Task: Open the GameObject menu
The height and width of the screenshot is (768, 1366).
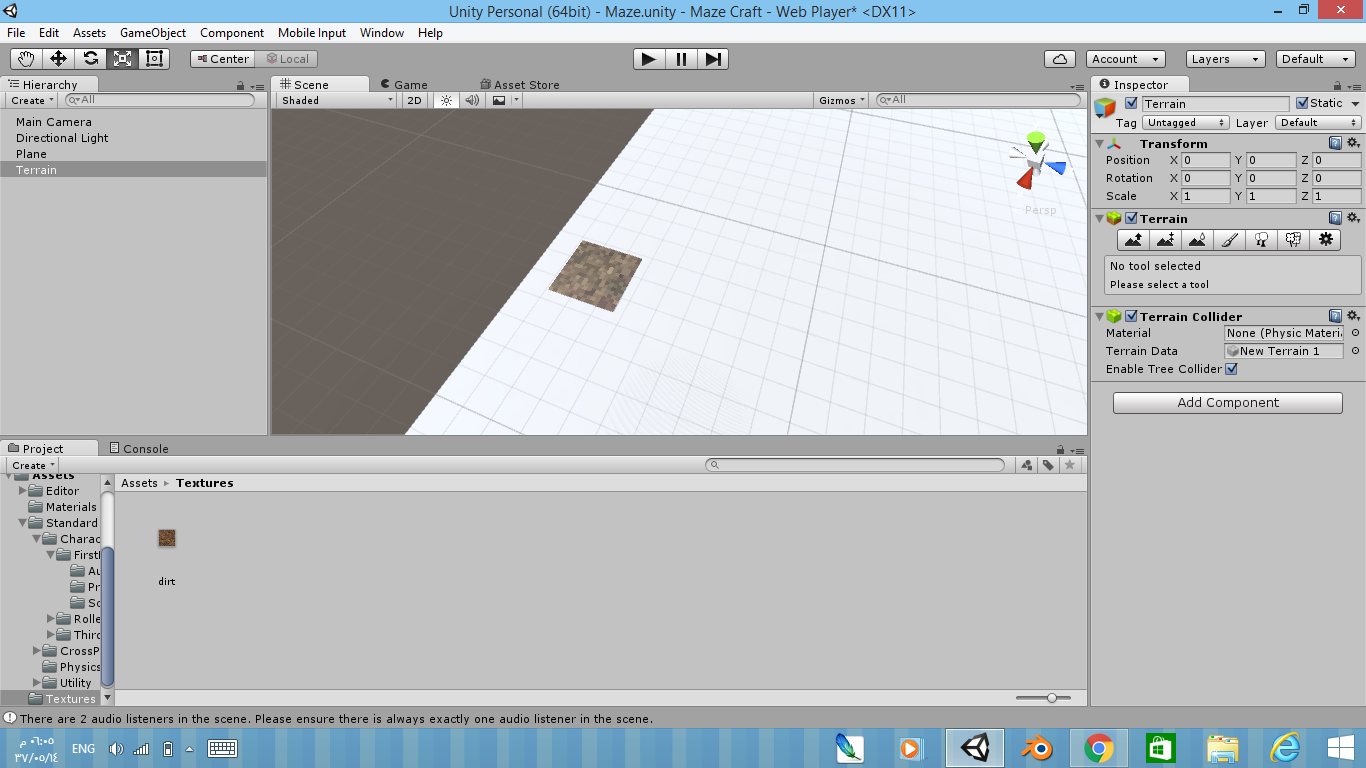Action: (152, 33)
